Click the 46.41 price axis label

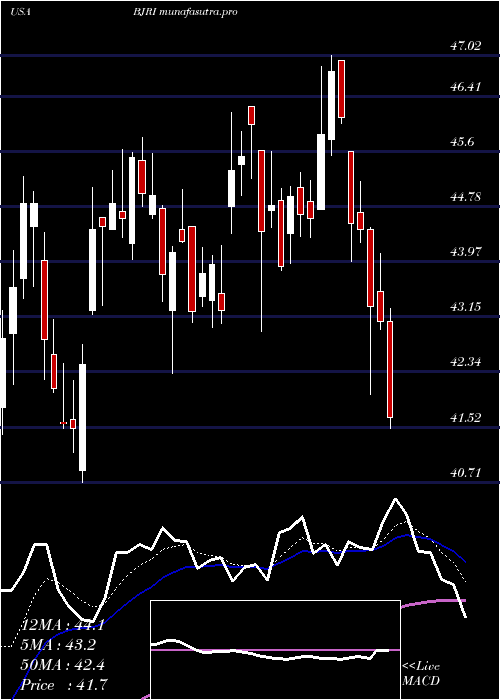click(465, 87)
